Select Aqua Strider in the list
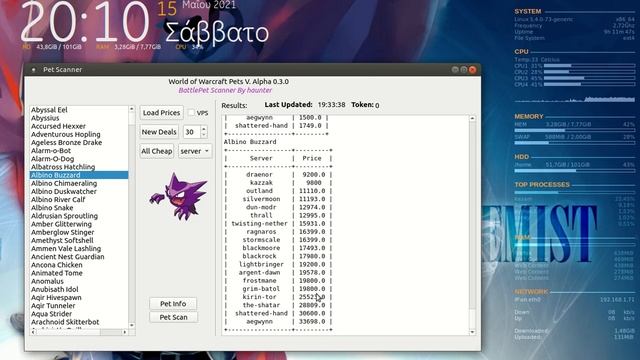Viewport: 640px width, 360px height. point(79,314)
